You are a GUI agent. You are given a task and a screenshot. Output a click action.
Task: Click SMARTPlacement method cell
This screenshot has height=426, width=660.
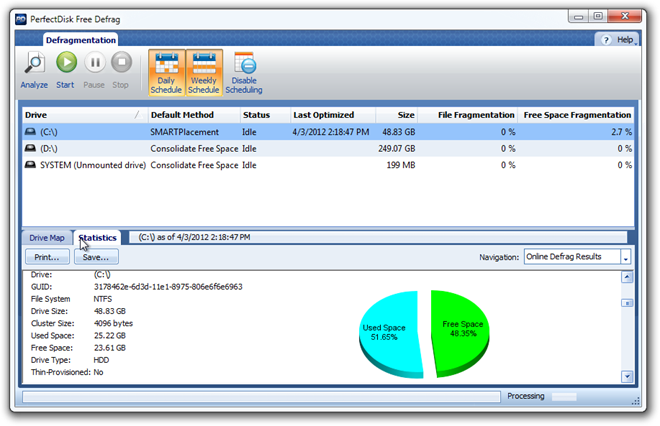pyautogui.click(x=184, y=132)
